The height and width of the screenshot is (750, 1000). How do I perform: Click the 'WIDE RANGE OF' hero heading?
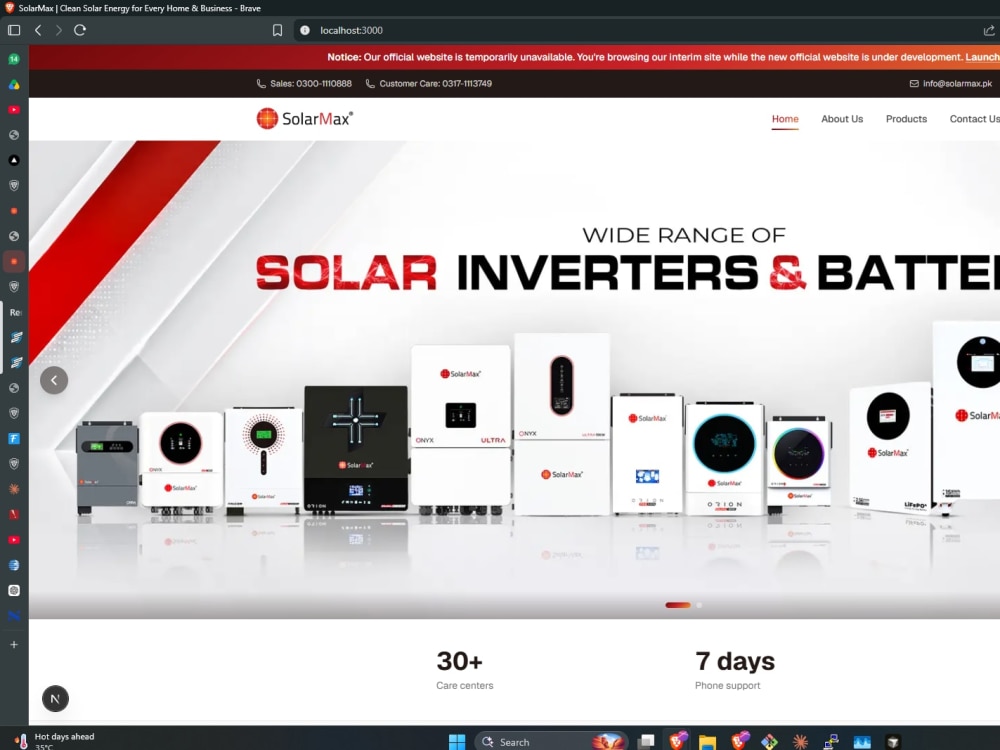(684, 235)
